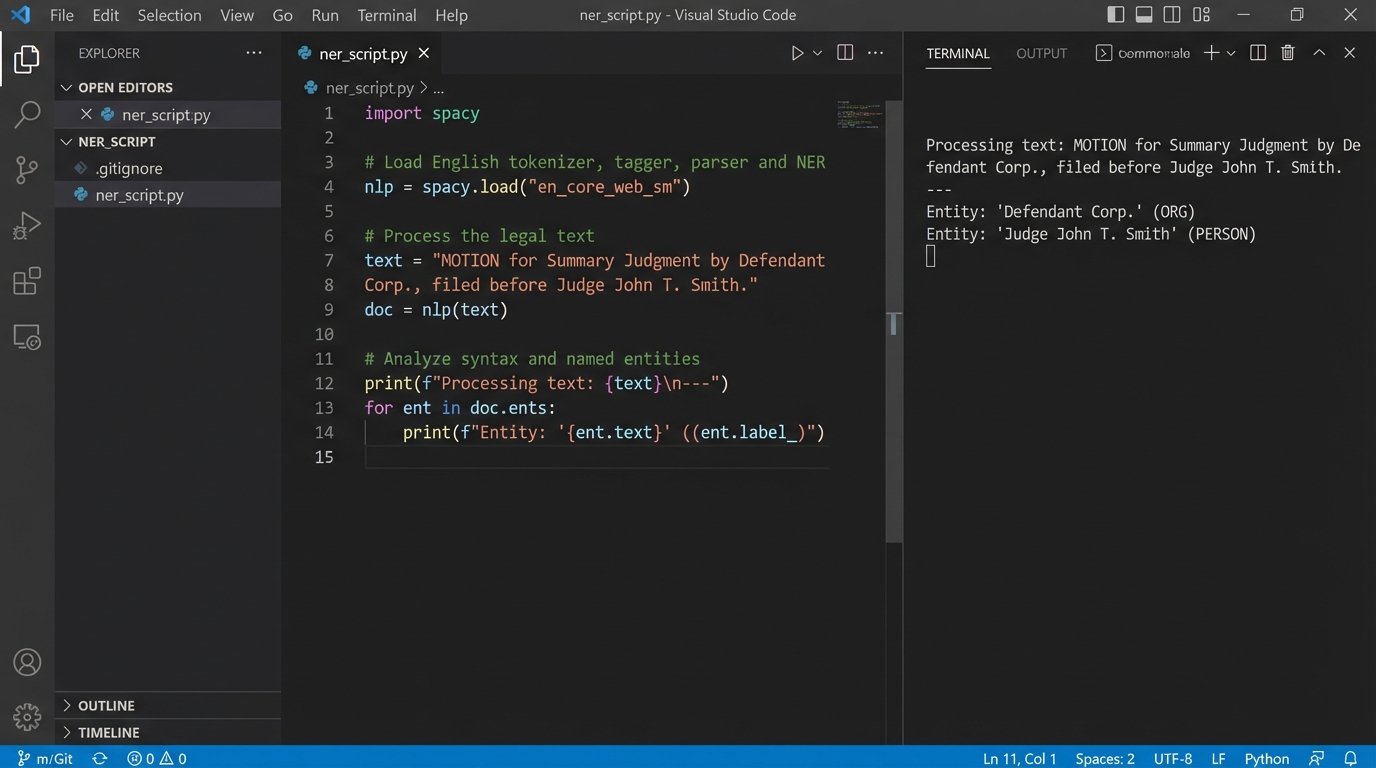Viewport: 1376px width, 768px height.
Task: Switch to the Output panel tab
Action: (1041, 54)
